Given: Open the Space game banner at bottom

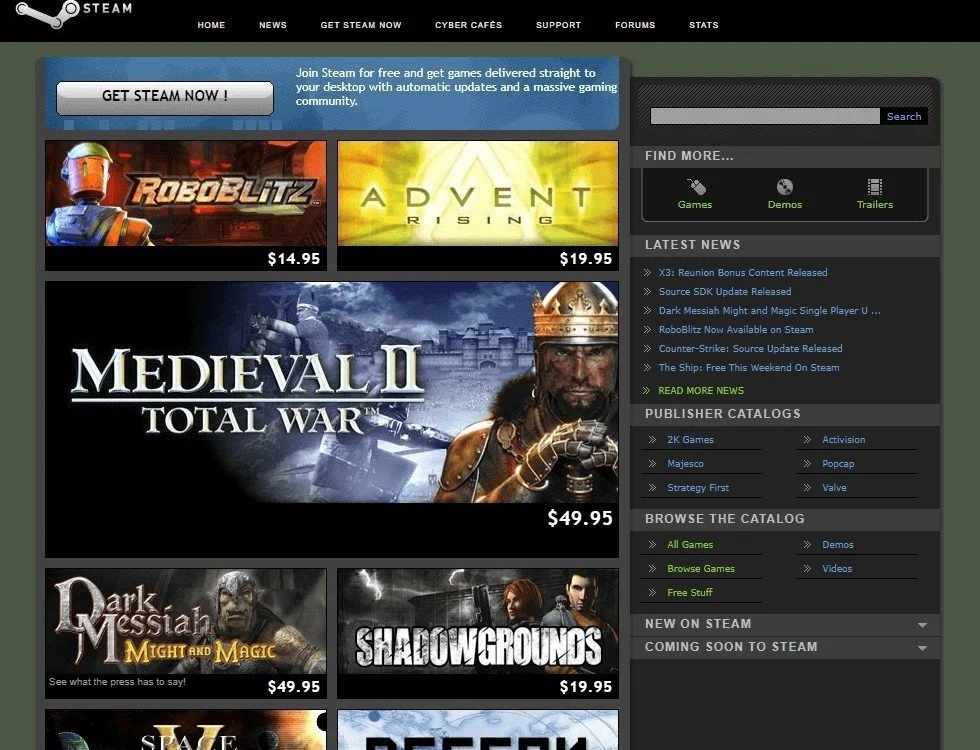Looking at the screenshot, I should point(186,729).
